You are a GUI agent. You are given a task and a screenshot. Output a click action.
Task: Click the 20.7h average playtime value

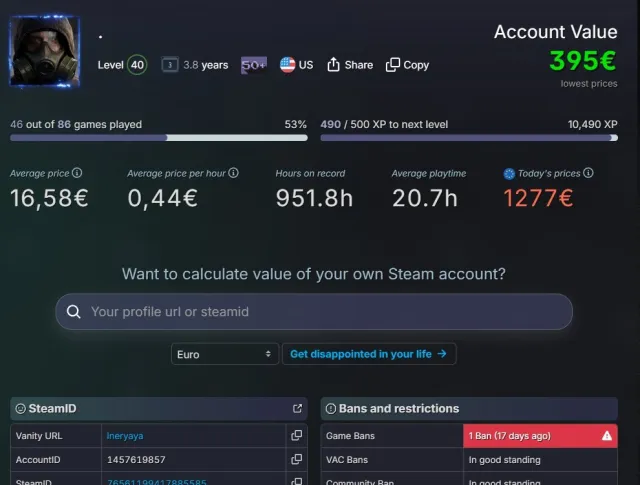point(425,198)
